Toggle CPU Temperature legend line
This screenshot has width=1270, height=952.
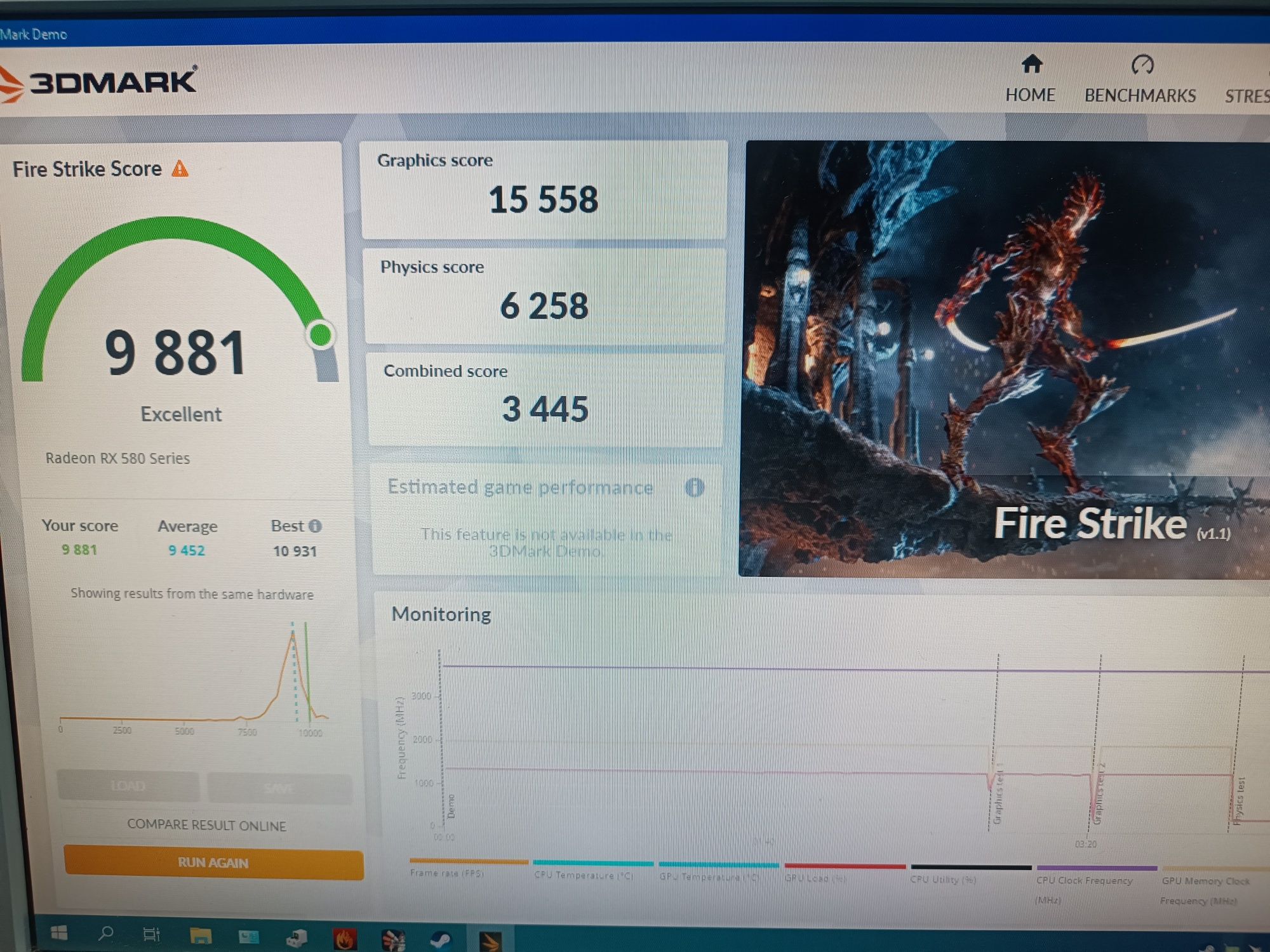[593, 869]
